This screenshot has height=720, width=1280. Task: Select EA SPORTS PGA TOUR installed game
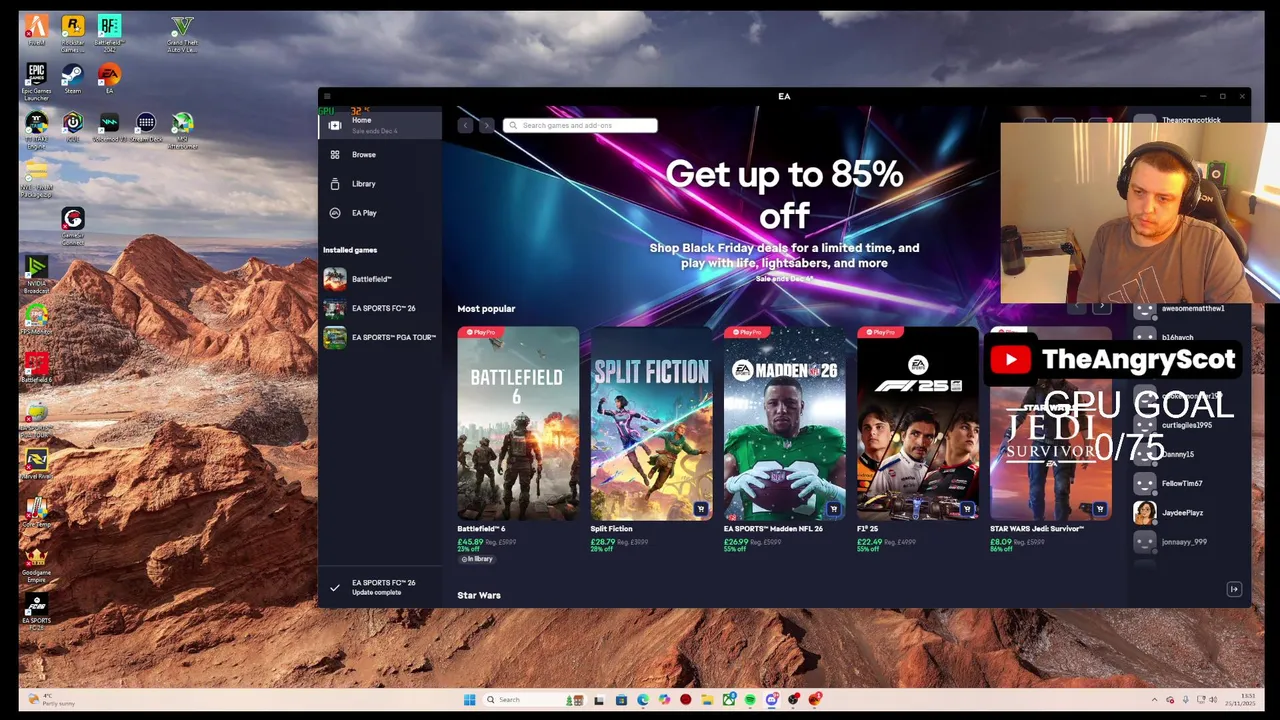click(x=380, y=337)
